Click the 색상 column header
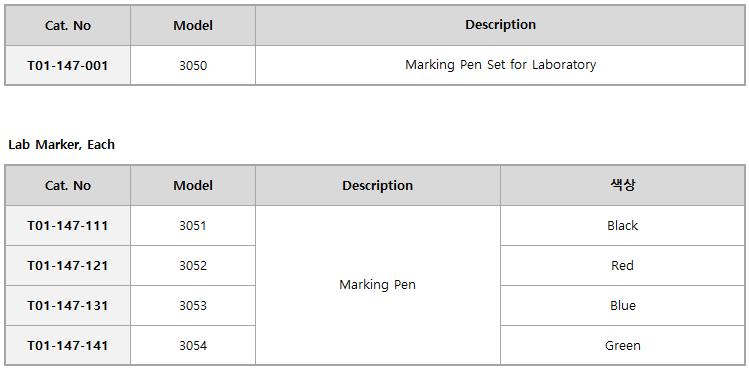This screenshot has width=749, height=369. 622,185
